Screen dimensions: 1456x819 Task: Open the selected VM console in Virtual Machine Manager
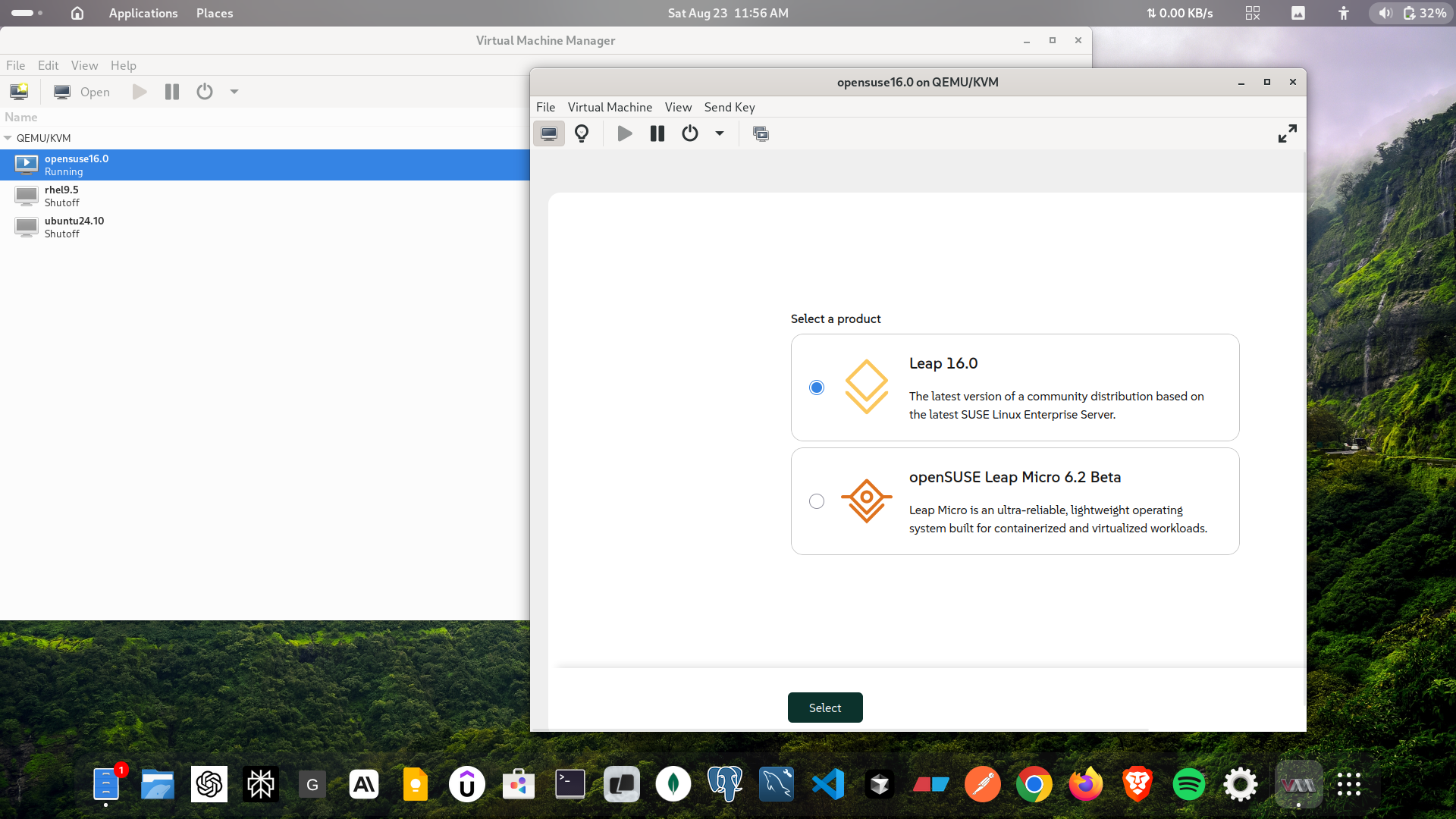(x=82, y=92)
